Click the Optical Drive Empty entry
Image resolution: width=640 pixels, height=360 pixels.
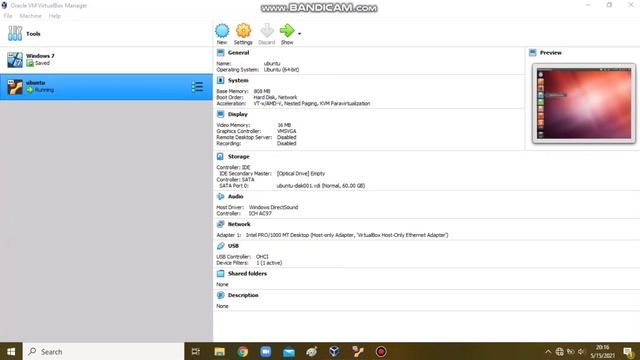(301, 173)
